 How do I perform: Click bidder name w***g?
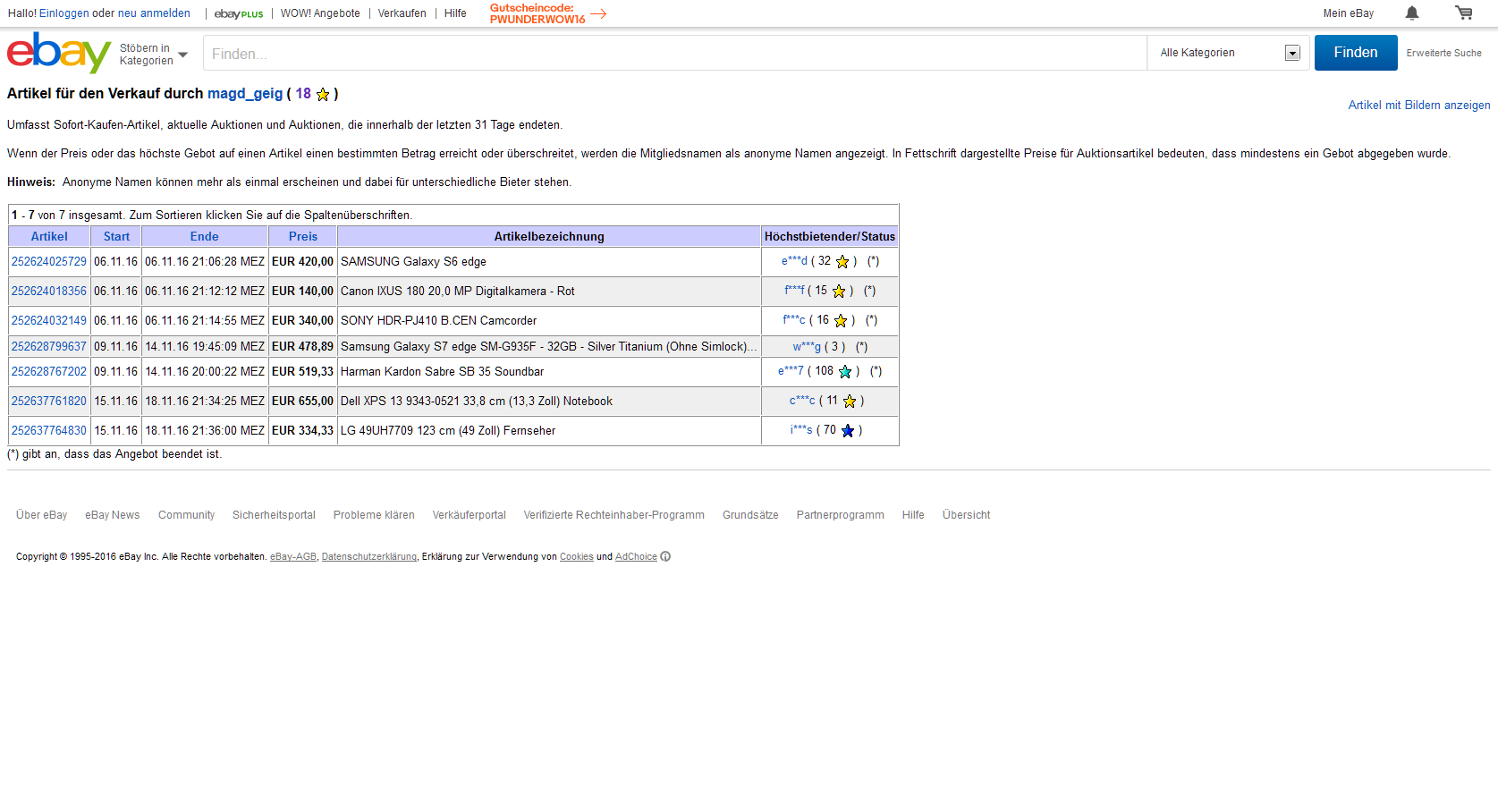click(807, 347)
